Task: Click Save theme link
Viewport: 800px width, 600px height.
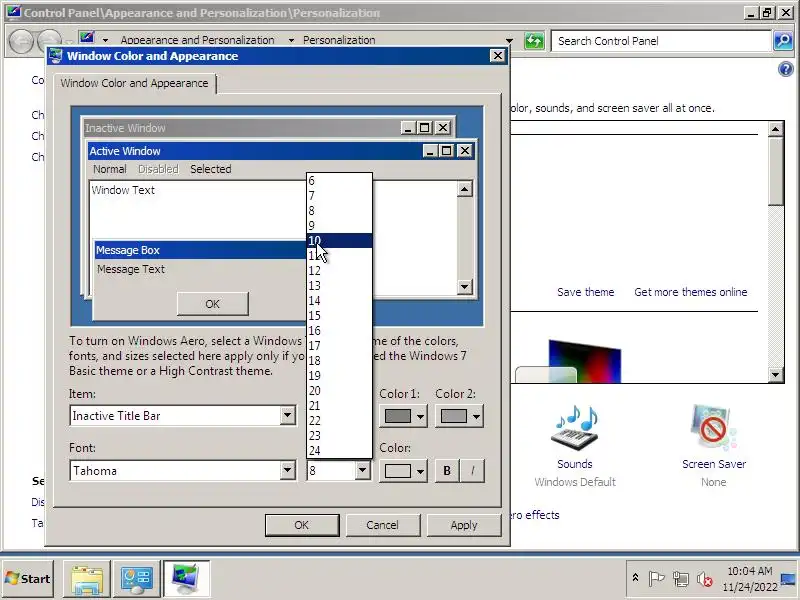Action: [x=586, y=292]
